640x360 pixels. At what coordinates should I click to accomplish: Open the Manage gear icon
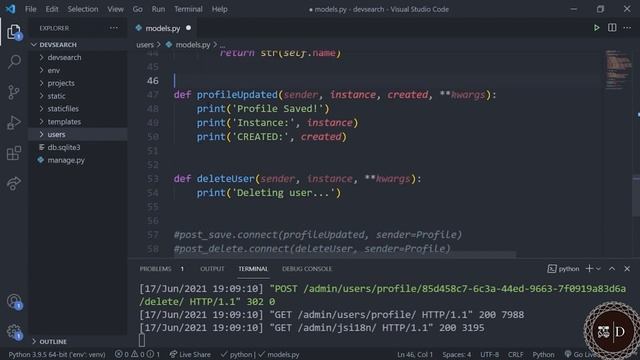[x=14, y=332]
